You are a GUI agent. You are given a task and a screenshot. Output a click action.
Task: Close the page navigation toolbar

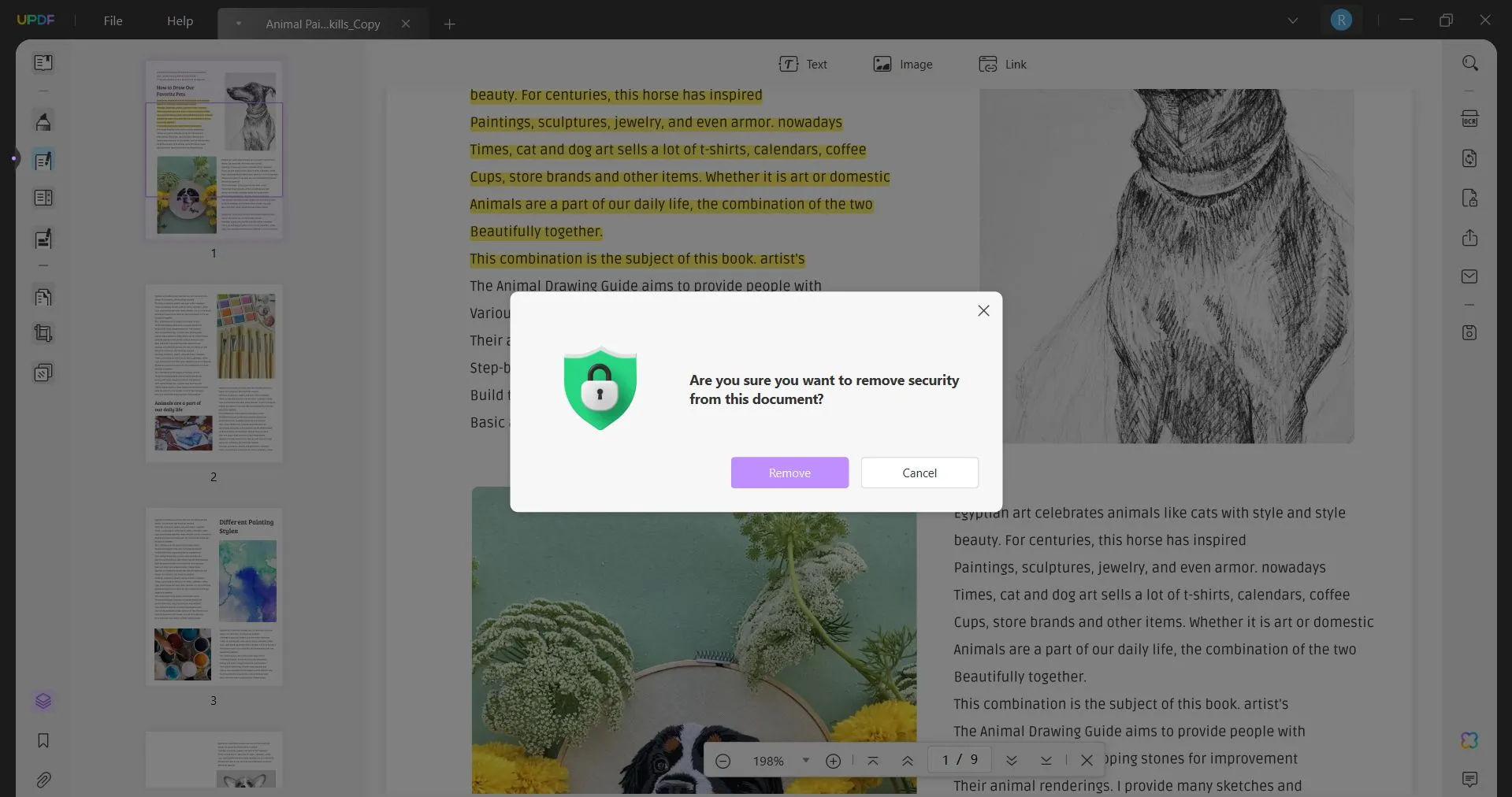click(1087, 761)
